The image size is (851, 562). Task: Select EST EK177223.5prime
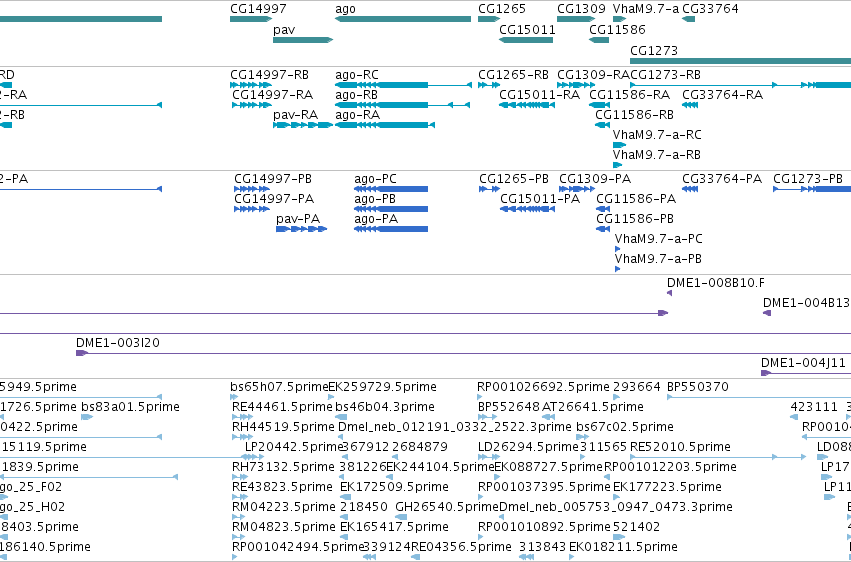click(x=616, y=498)
